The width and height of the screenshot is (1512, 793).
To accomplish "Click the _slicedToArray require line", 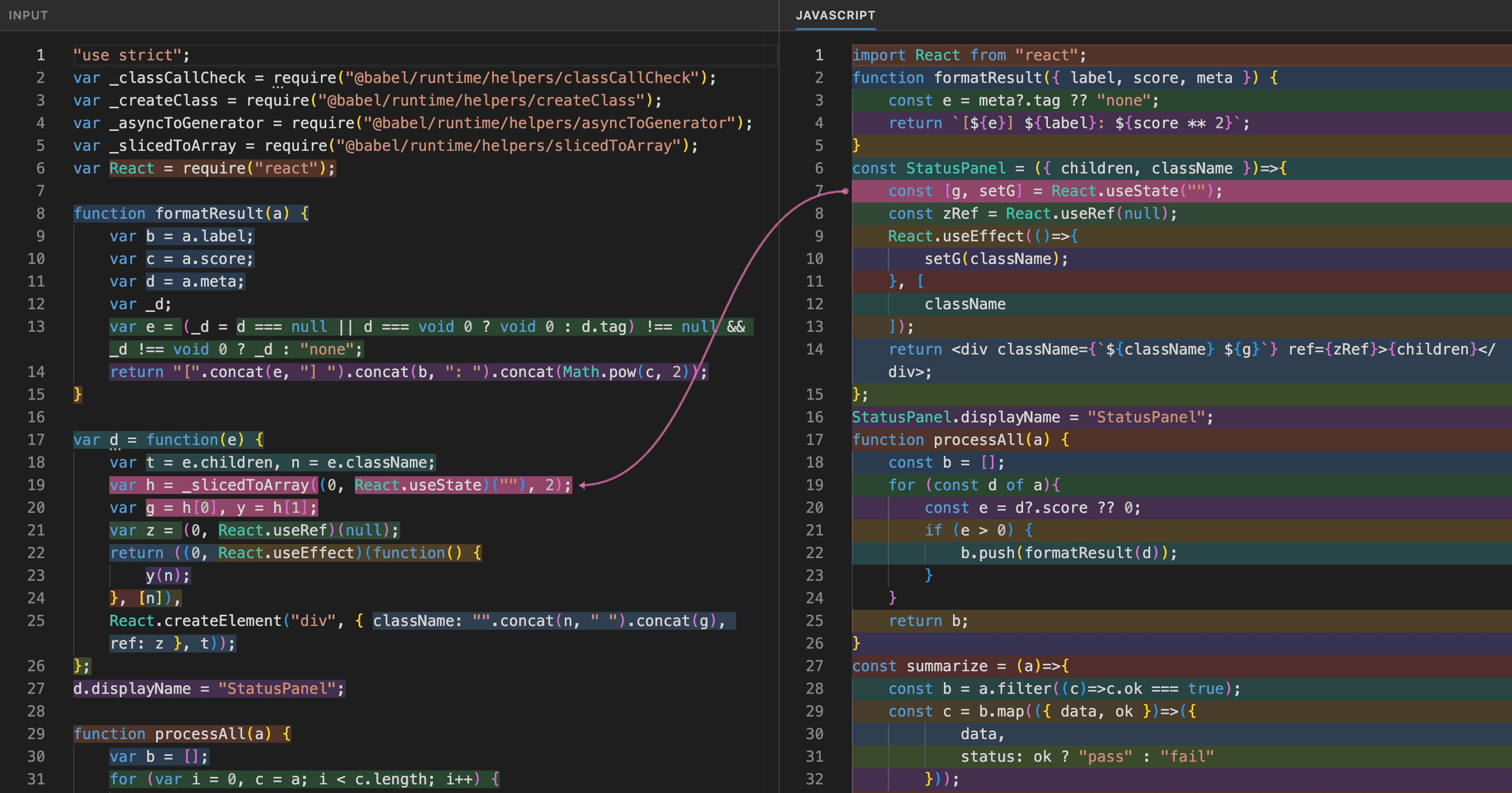I will tap(386, 145).
